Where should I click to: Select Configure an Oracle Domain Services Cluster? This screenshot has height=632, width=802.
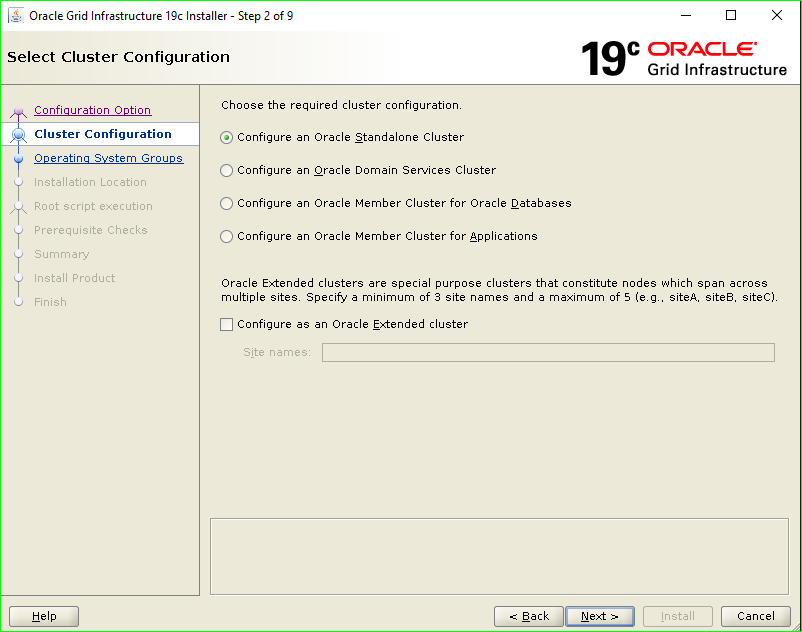[226, 170]
